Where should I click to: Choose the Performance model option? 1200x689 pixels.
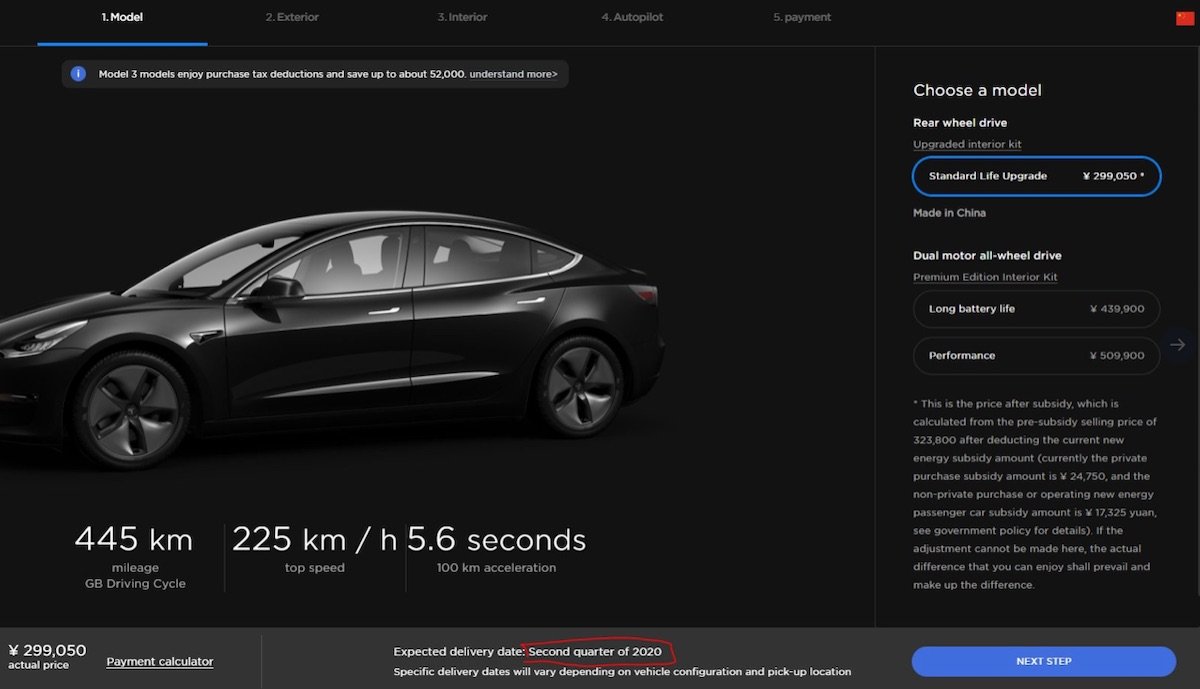[x=1036, y=355]
